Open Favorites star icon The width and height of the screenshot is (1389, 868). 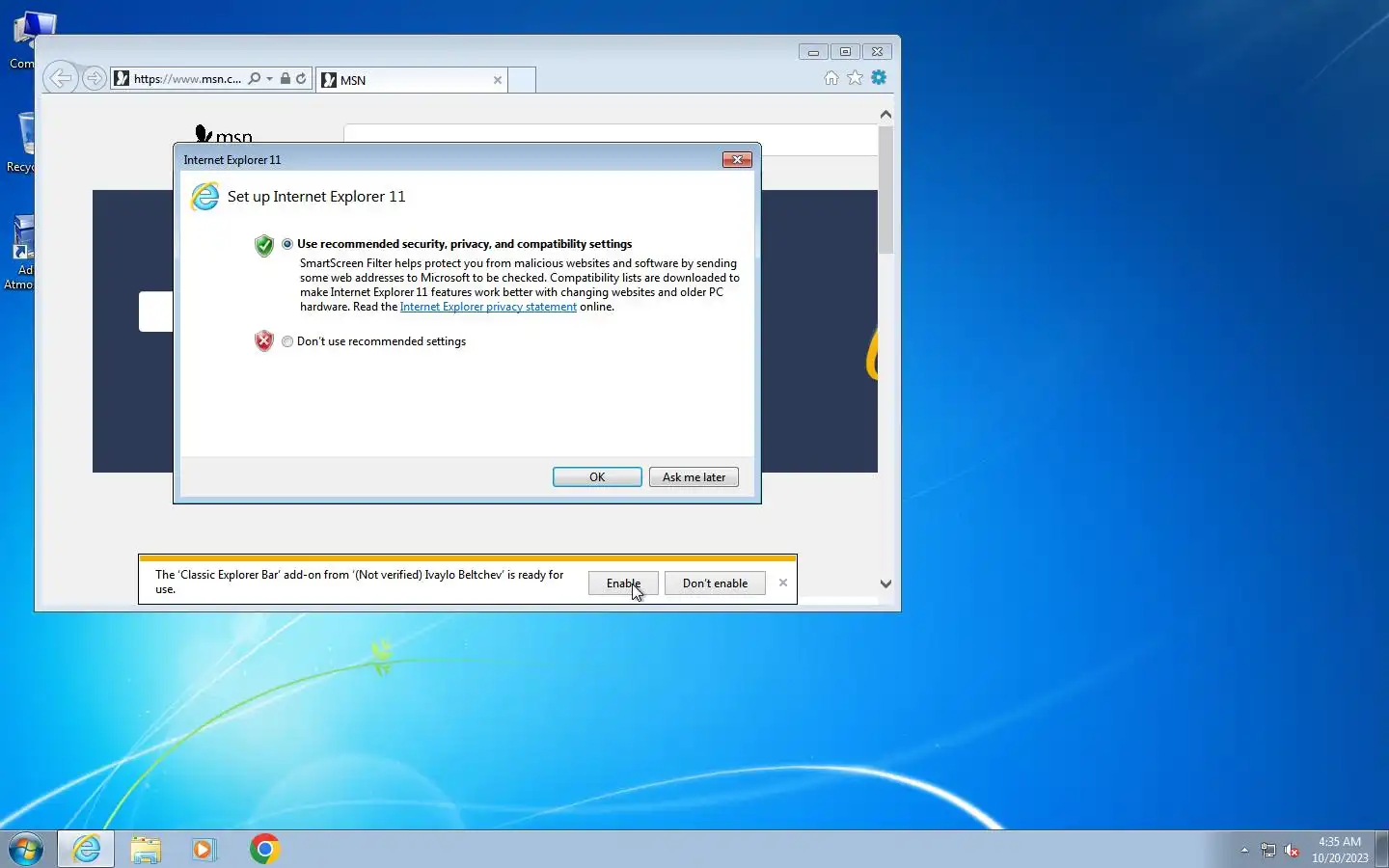[855, 78]
